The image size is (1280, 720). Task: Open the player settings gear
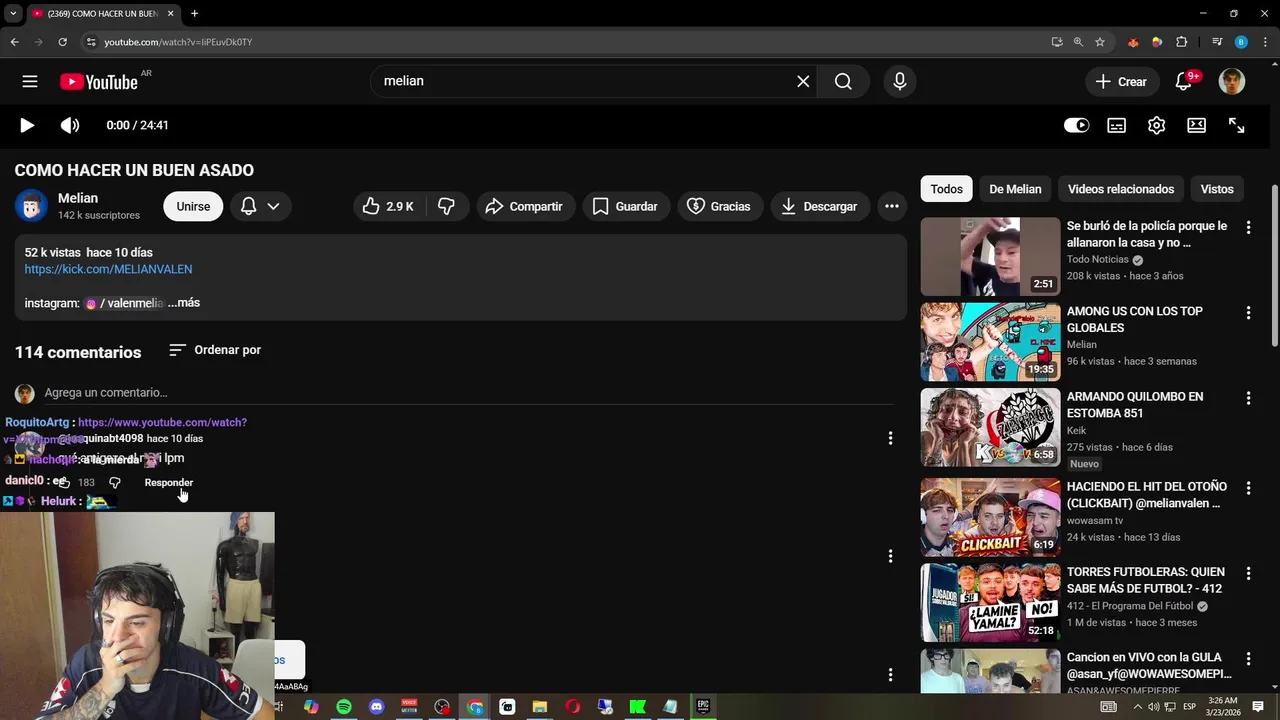1156,125
